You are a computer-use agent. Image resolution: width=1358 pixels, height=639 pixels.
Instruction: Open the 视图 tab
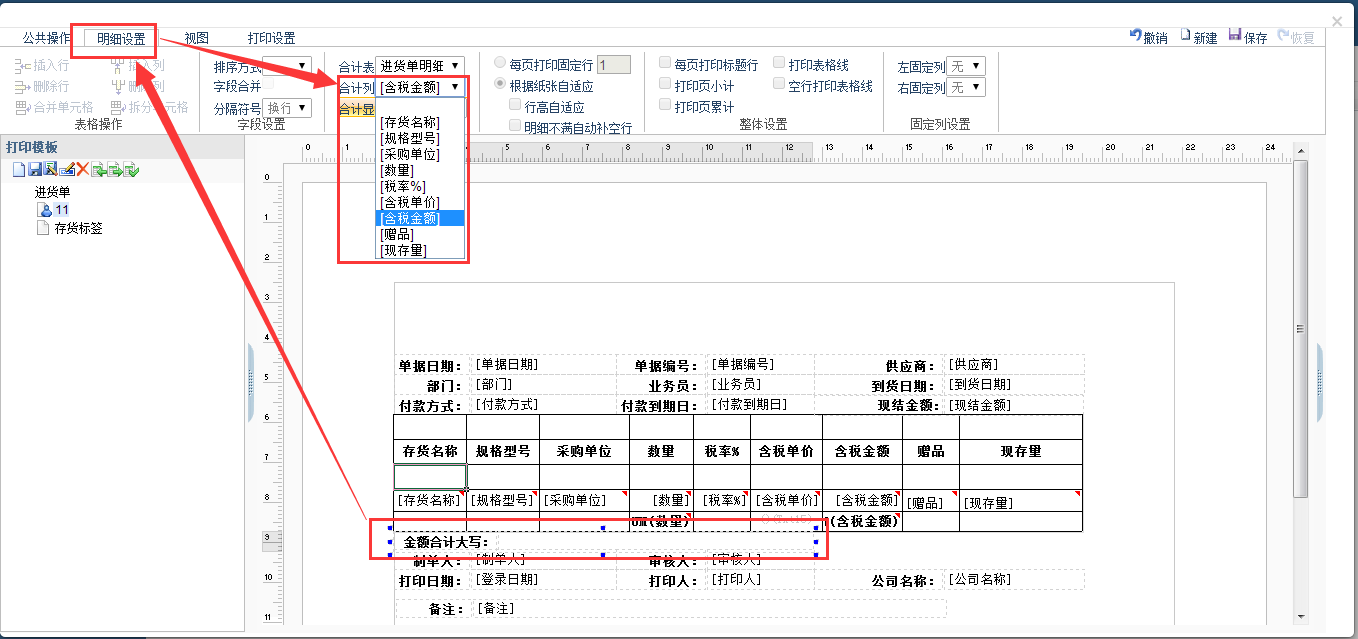coord(196,38)
